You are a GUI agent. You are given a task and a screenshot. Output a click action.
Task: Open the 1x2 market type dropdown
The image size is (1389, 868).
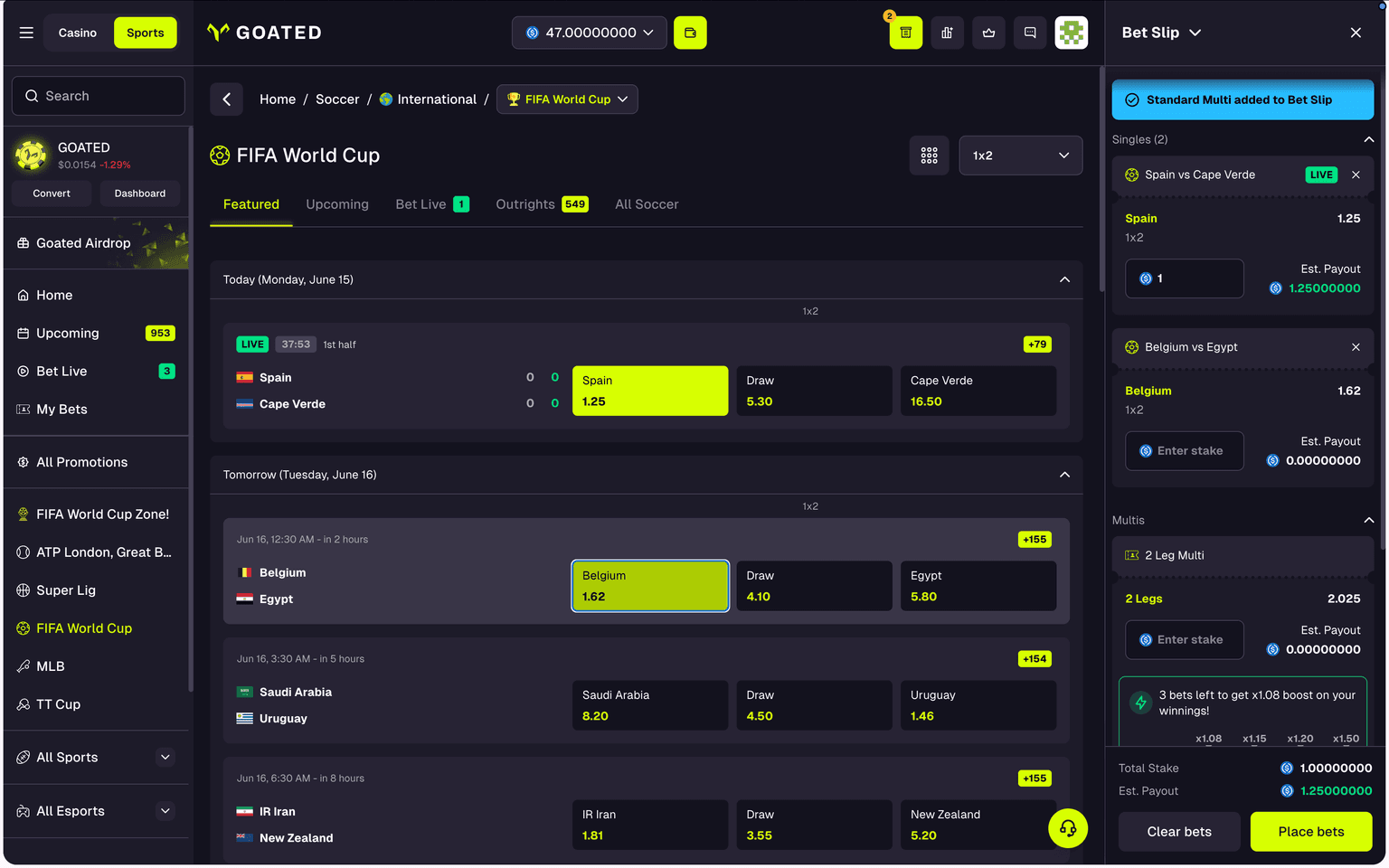coord(1021,156)
